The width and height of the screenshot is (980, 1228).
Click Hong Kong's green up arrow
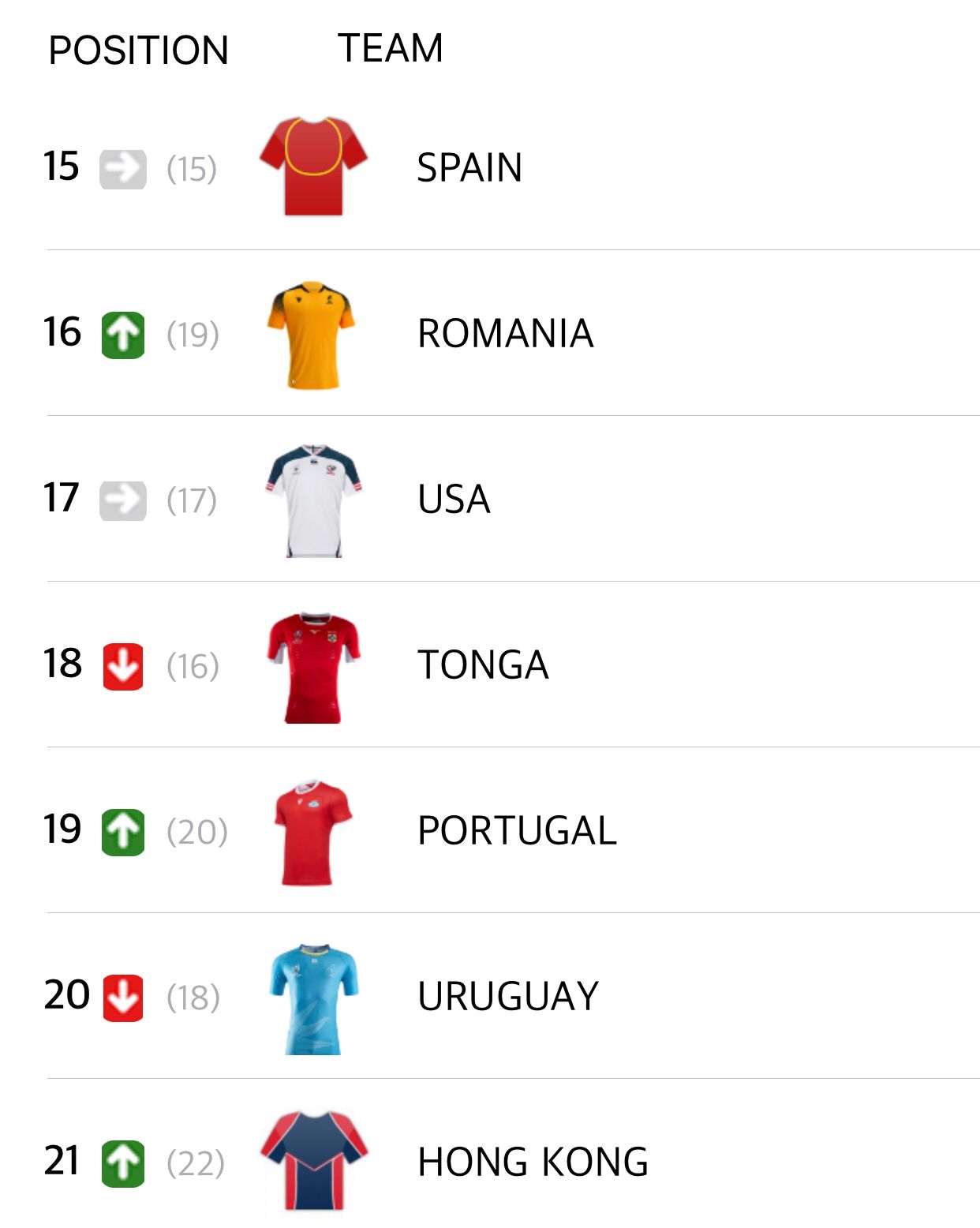(123, 1164)
